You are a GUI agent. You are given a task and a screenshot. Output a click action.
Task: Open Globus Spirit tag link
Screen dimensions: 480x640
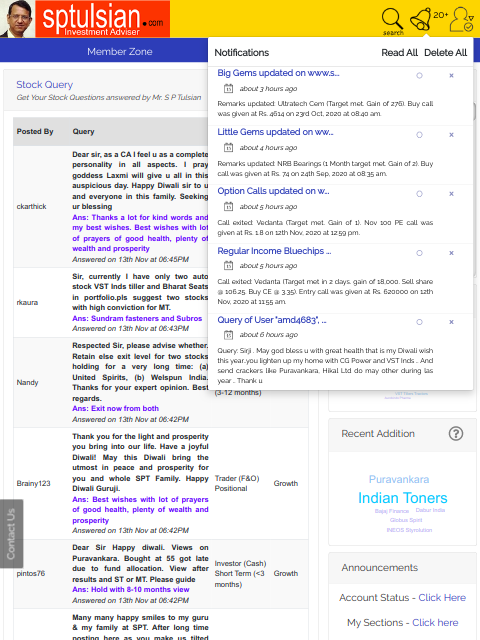point(406,520)
